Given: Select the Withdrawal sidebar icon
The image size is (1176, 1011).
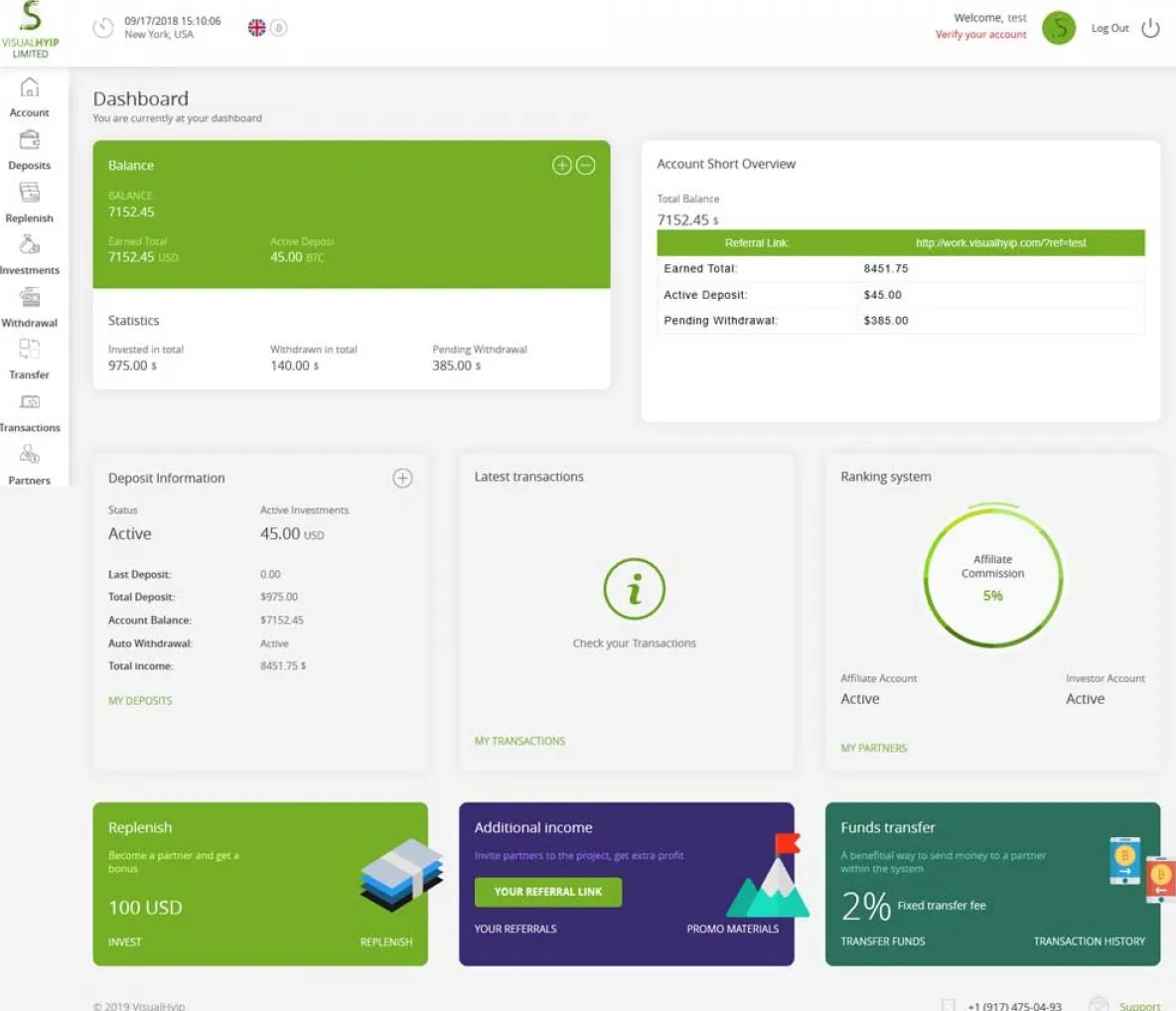Looking at the screenshot, I should (29, 297).
